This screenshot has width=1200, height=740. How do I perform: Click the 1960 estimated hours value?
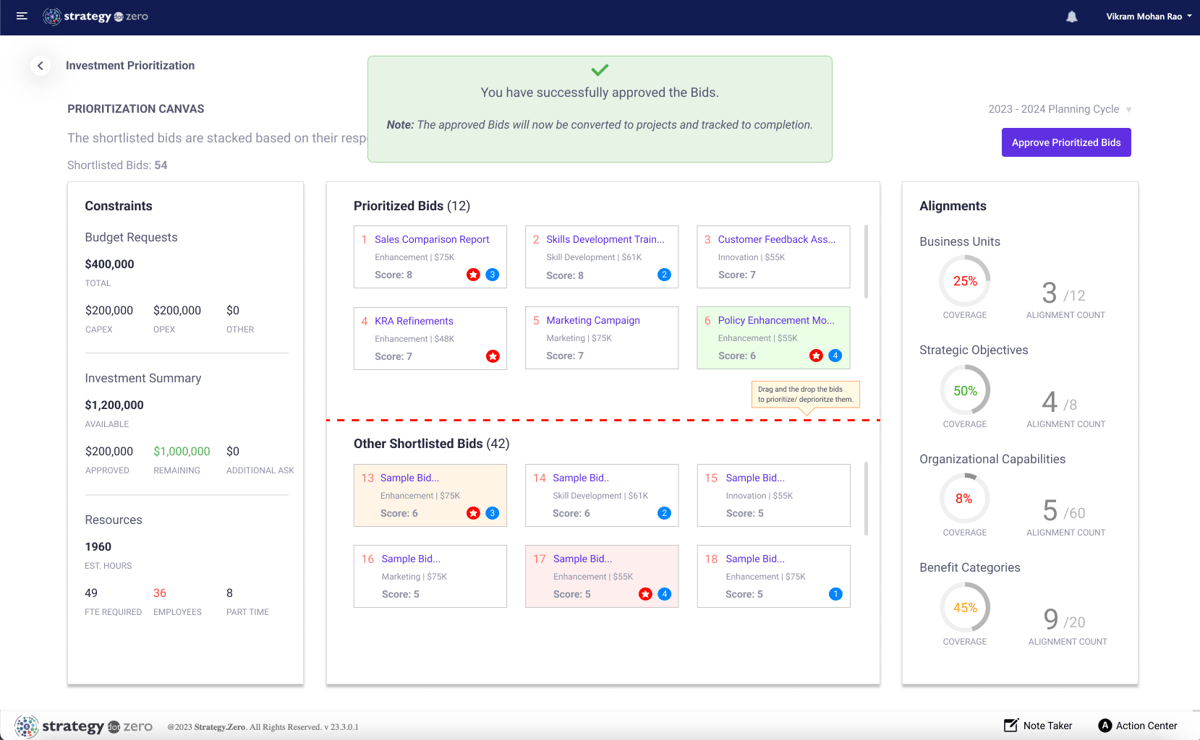click(x=98, y=547)
